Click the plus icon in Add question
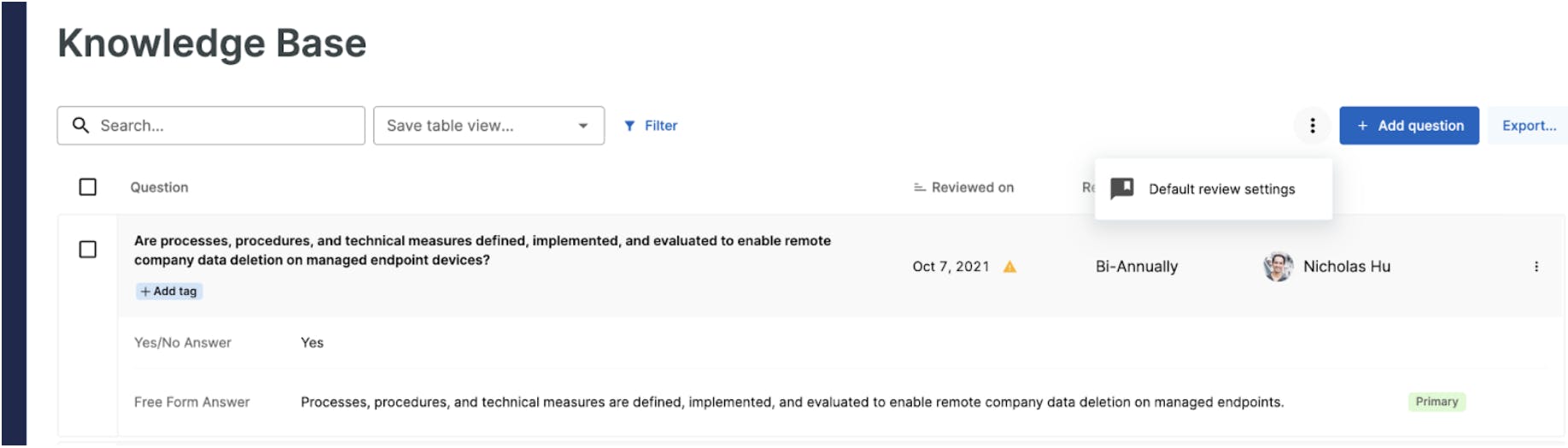 tap(1362, 126)
